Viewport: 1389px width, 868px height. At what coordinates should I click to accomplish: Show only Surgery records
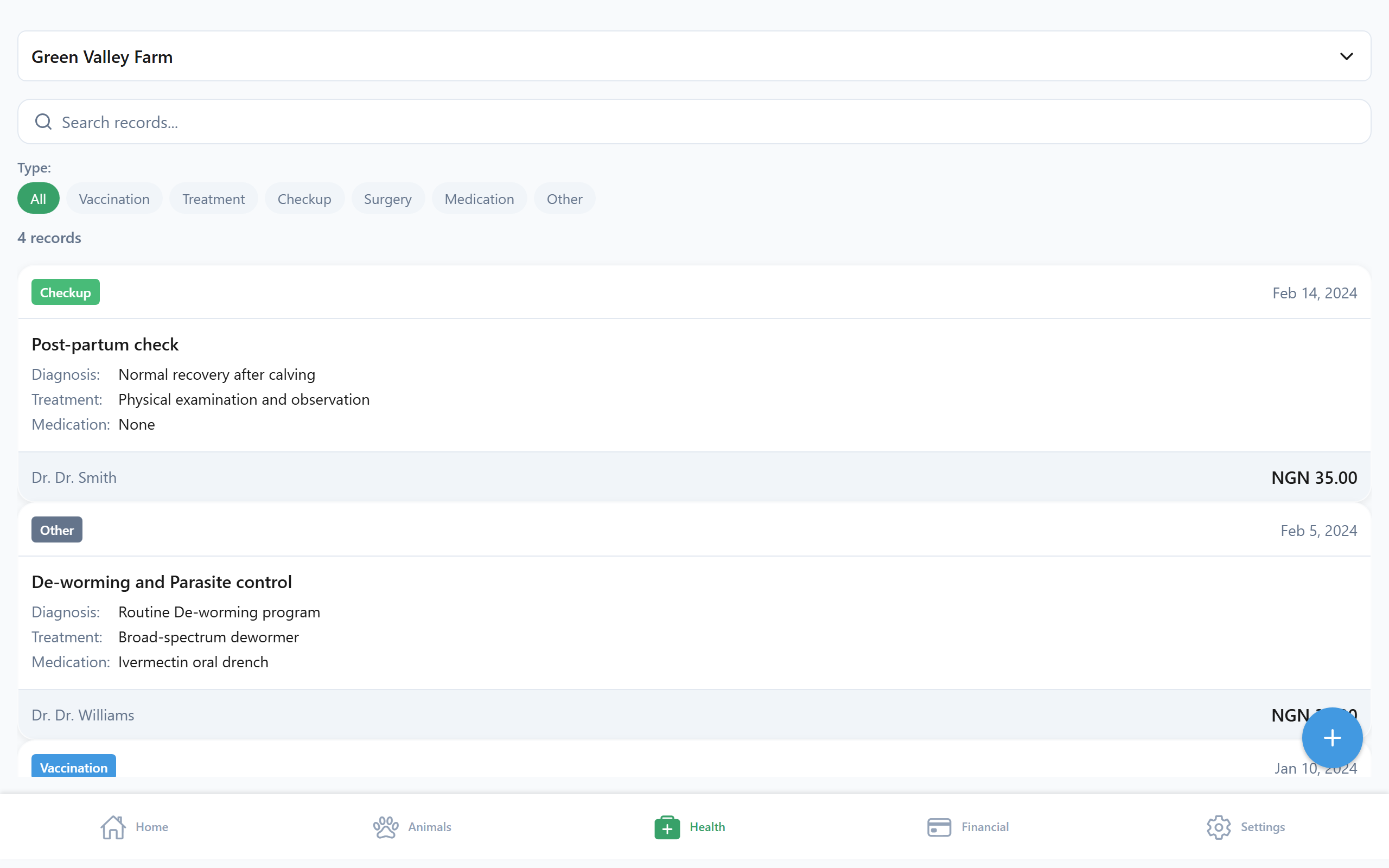388,199
